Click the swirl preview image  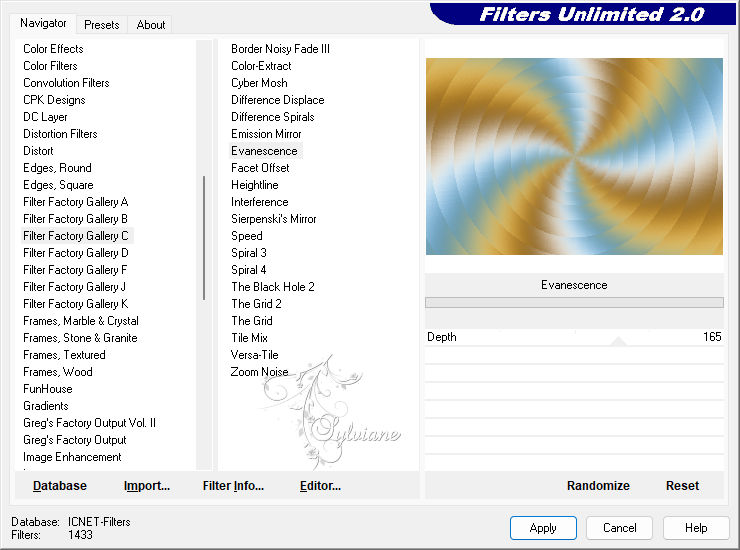coord(574,156)
